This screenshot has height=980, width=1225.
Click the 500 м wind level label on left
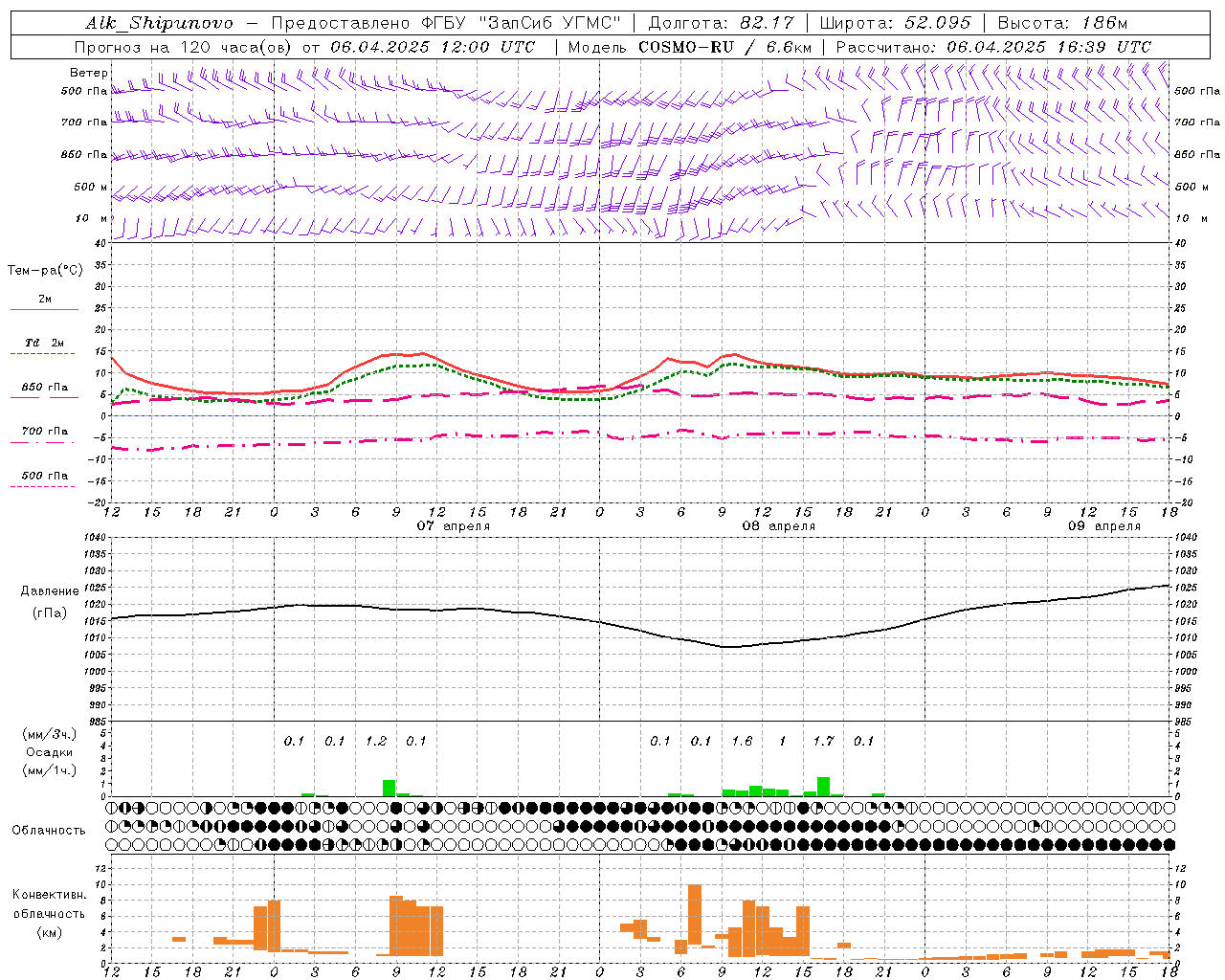point(92,187)
